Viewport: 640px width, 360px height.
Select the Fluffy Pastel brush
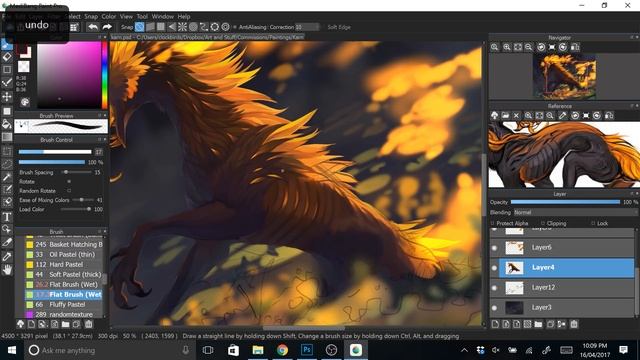click(x=63, y=304)
